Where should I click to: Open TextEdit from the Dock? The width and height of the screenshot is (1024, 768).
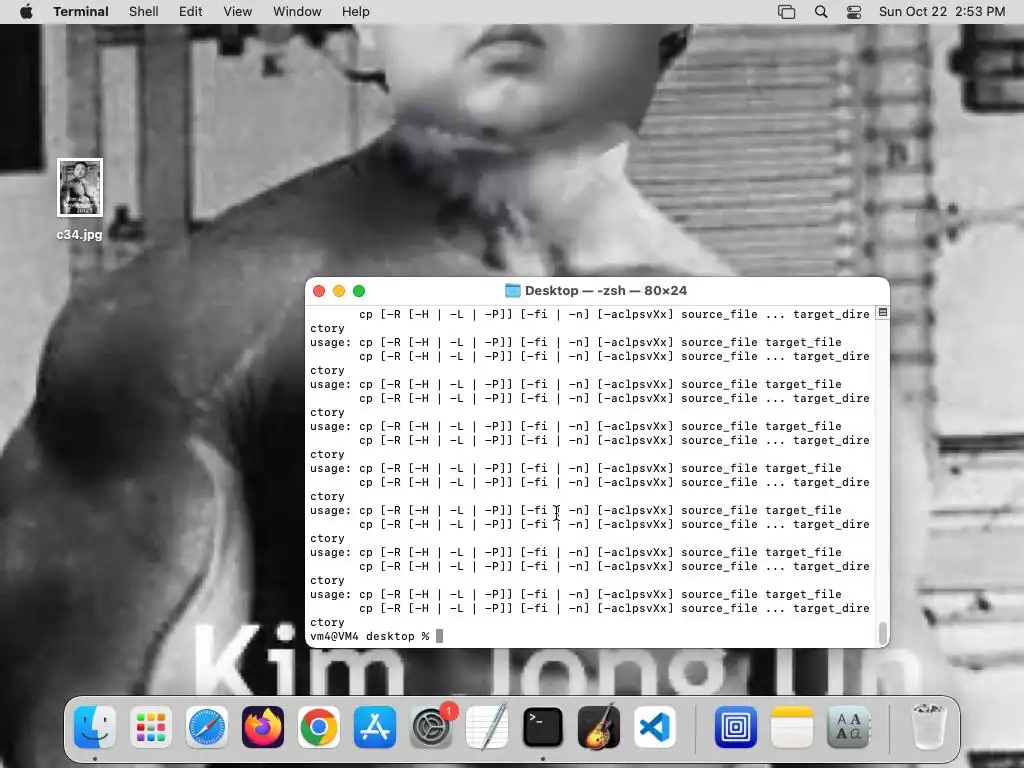pyautogui.click(x=487, y=727)
